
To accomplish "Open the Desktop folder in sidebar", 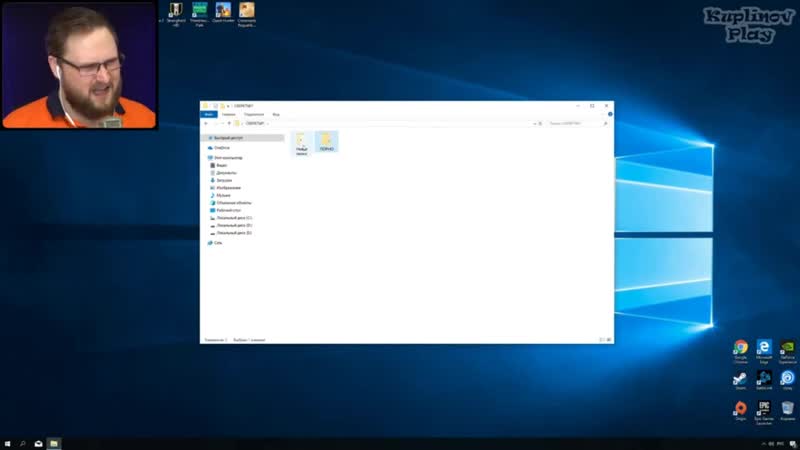I will (225, 210).
